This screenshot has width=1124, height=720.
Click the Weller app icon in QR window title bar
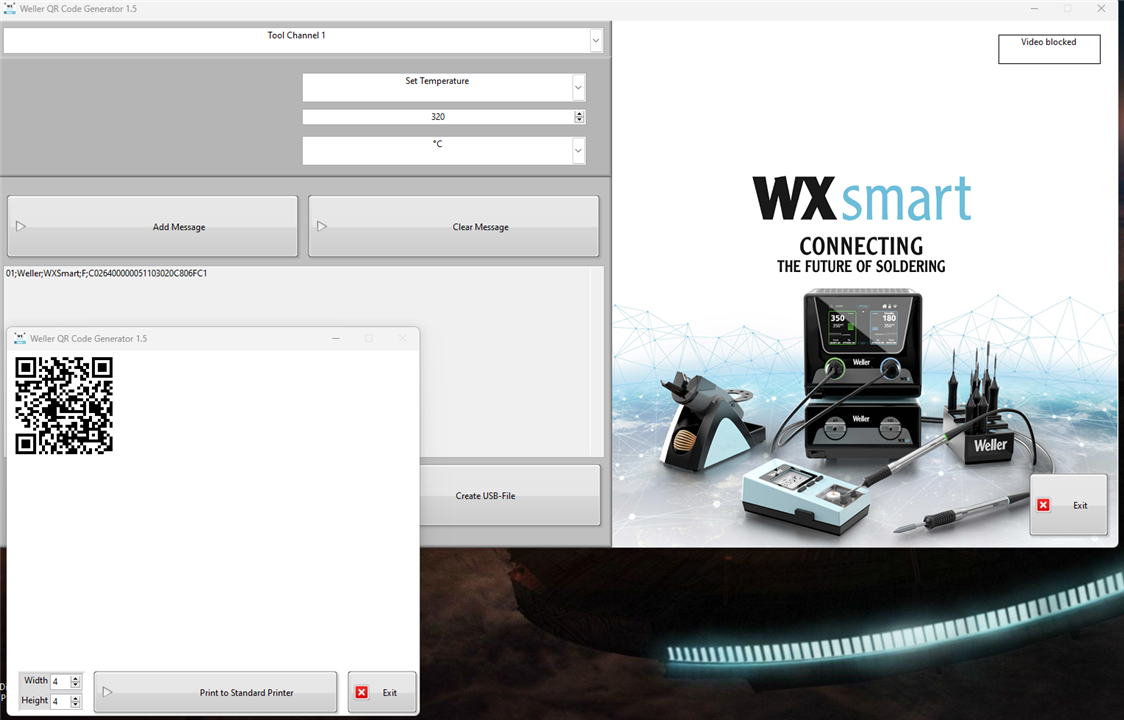click(20, 338)
